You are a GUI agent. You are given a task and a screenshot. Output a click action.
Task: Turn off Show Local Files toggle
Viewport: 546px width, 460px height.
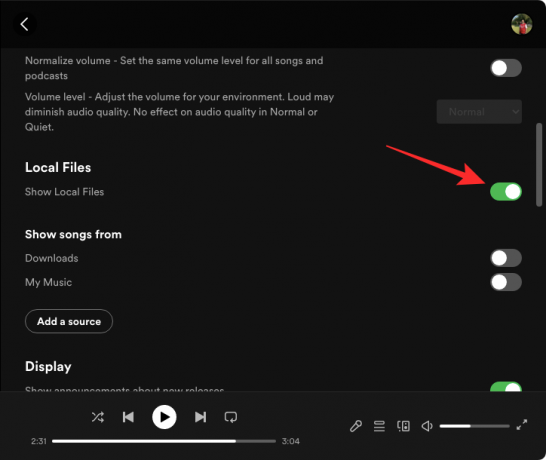tap(506, 192)
